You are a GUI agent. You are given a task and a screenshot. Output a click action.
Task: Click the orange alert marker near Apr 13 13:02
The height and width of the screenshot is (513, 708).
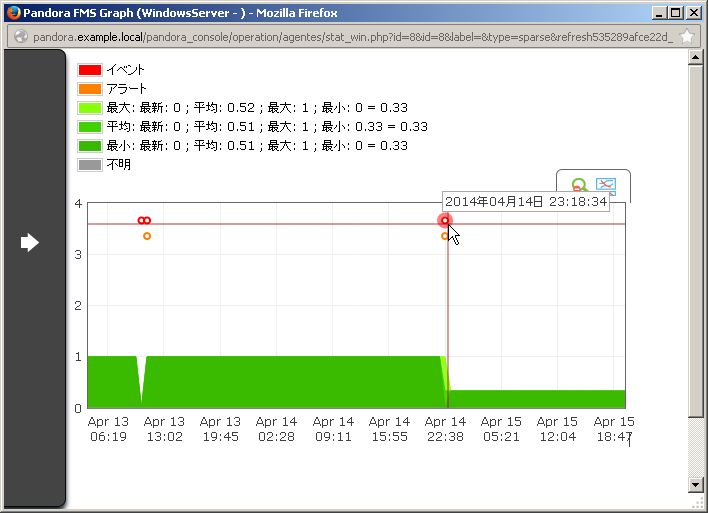click(x=147, y=236)
